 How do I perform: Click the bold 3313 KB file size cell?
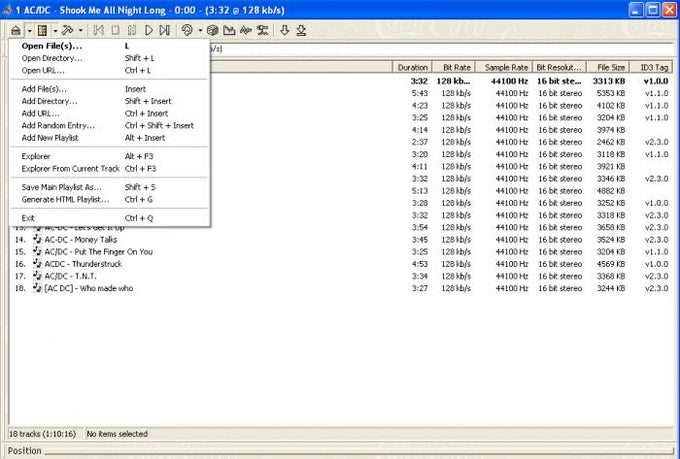tap(609, 81)
